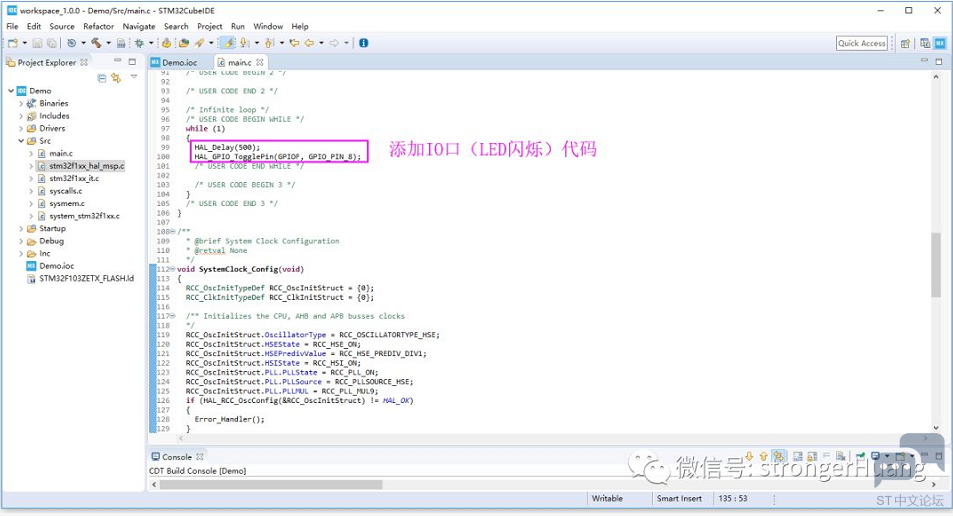Click the Save toolbar icon
The width and height of the screenshot is (953, 516).
coord(37,43)
